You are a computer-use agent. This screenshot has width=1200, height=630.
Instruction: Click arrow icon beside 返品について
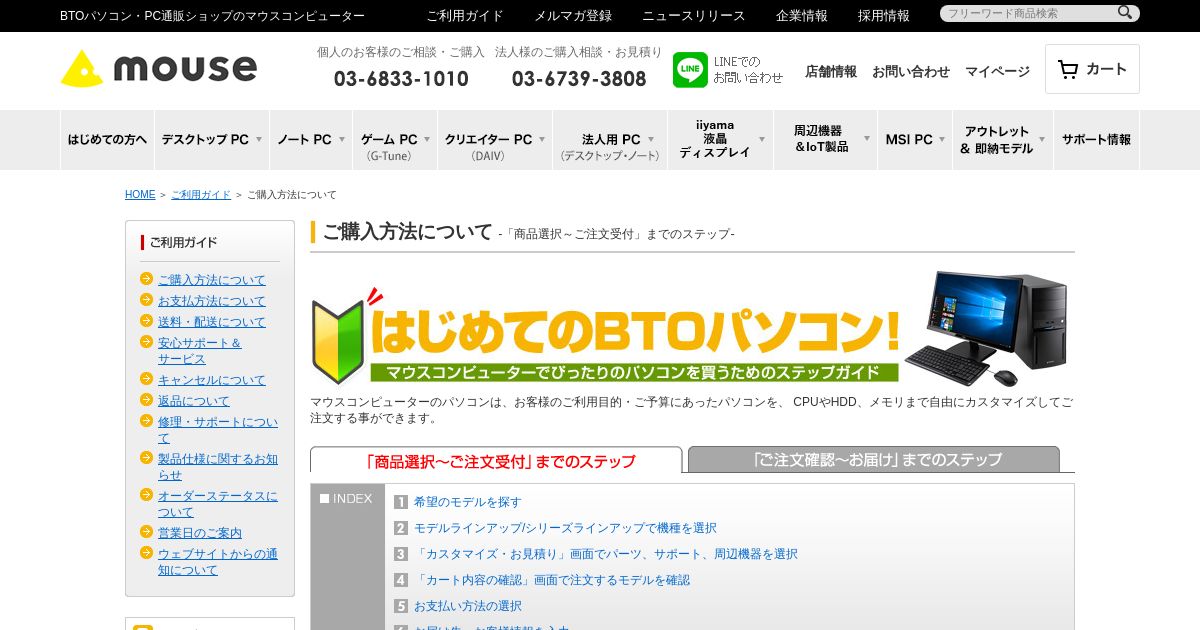[x=147, y=400]
